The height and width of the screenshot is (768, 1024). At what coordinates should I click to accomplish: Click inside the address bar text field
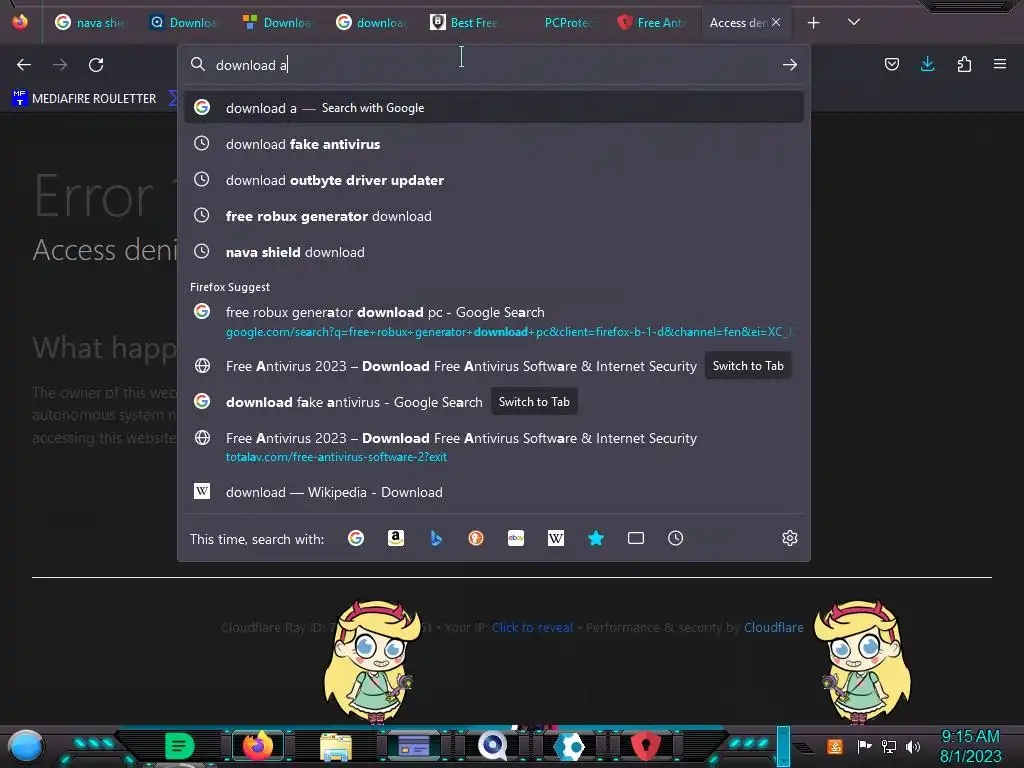click(493, 65)
